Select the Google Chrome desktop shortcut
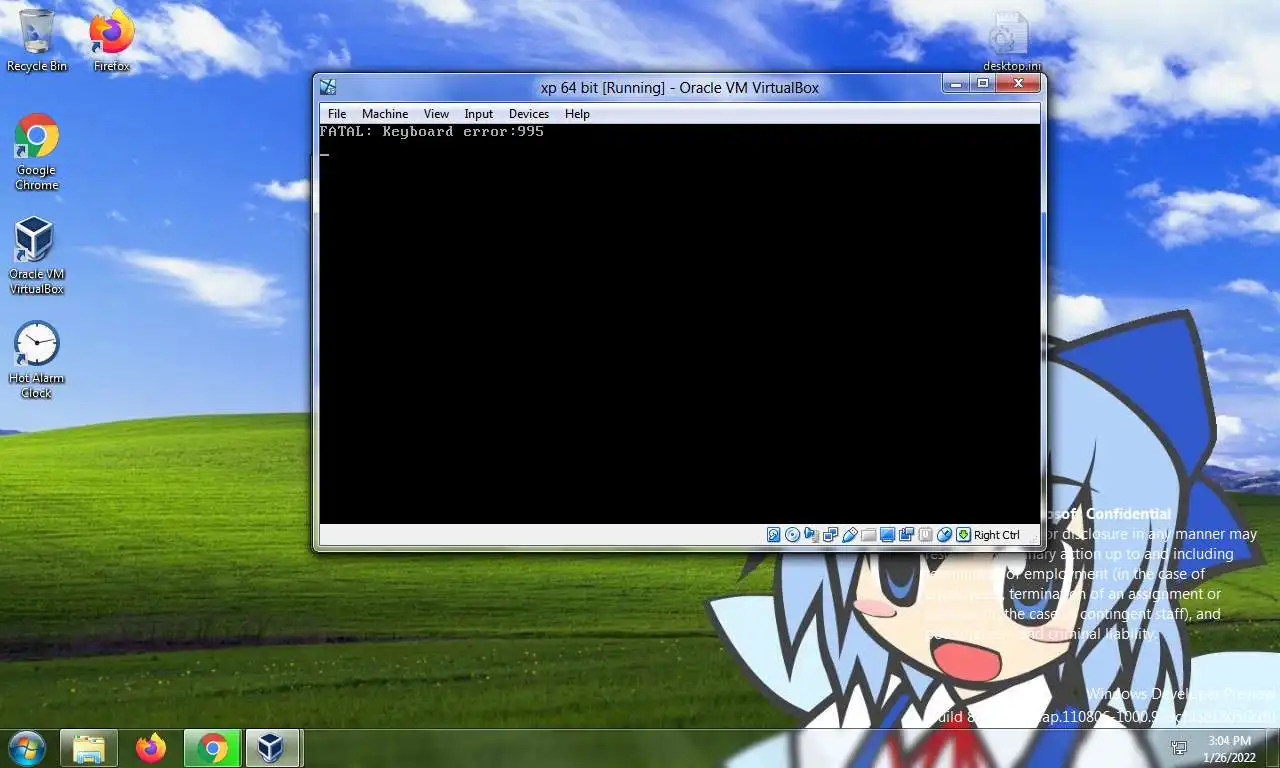1280x768 pixels. 37,152
